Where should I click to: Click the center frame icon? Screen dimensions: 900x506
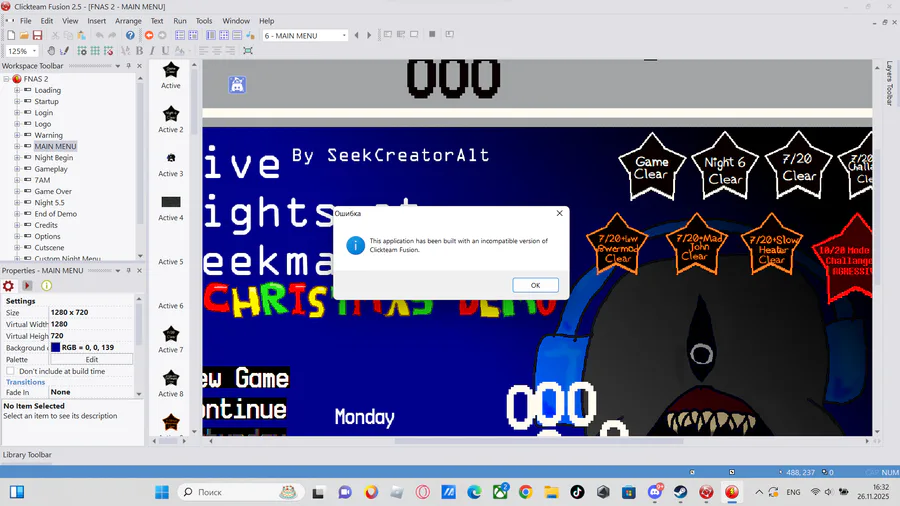(x=248, y=51)
